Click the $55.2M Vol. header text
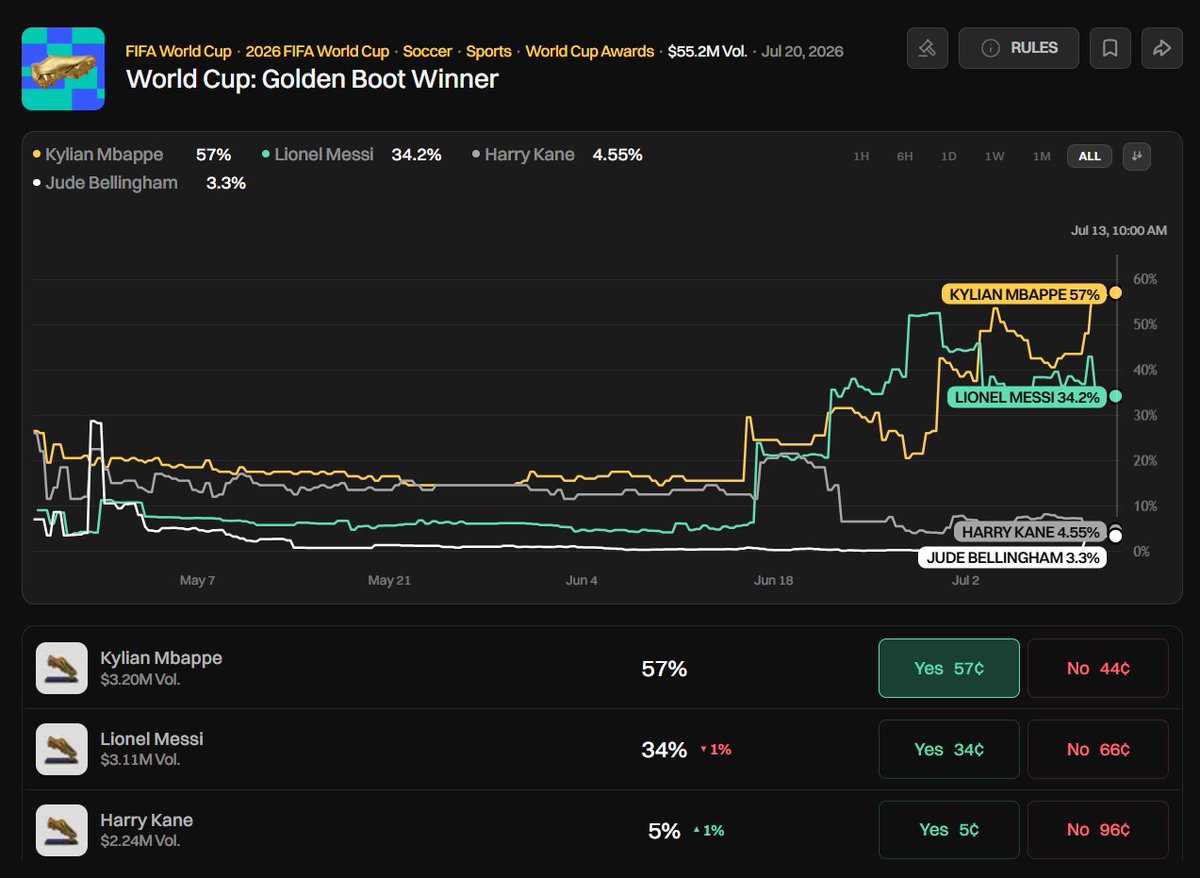The image size is (1200, 878). (x=708, y=51)
